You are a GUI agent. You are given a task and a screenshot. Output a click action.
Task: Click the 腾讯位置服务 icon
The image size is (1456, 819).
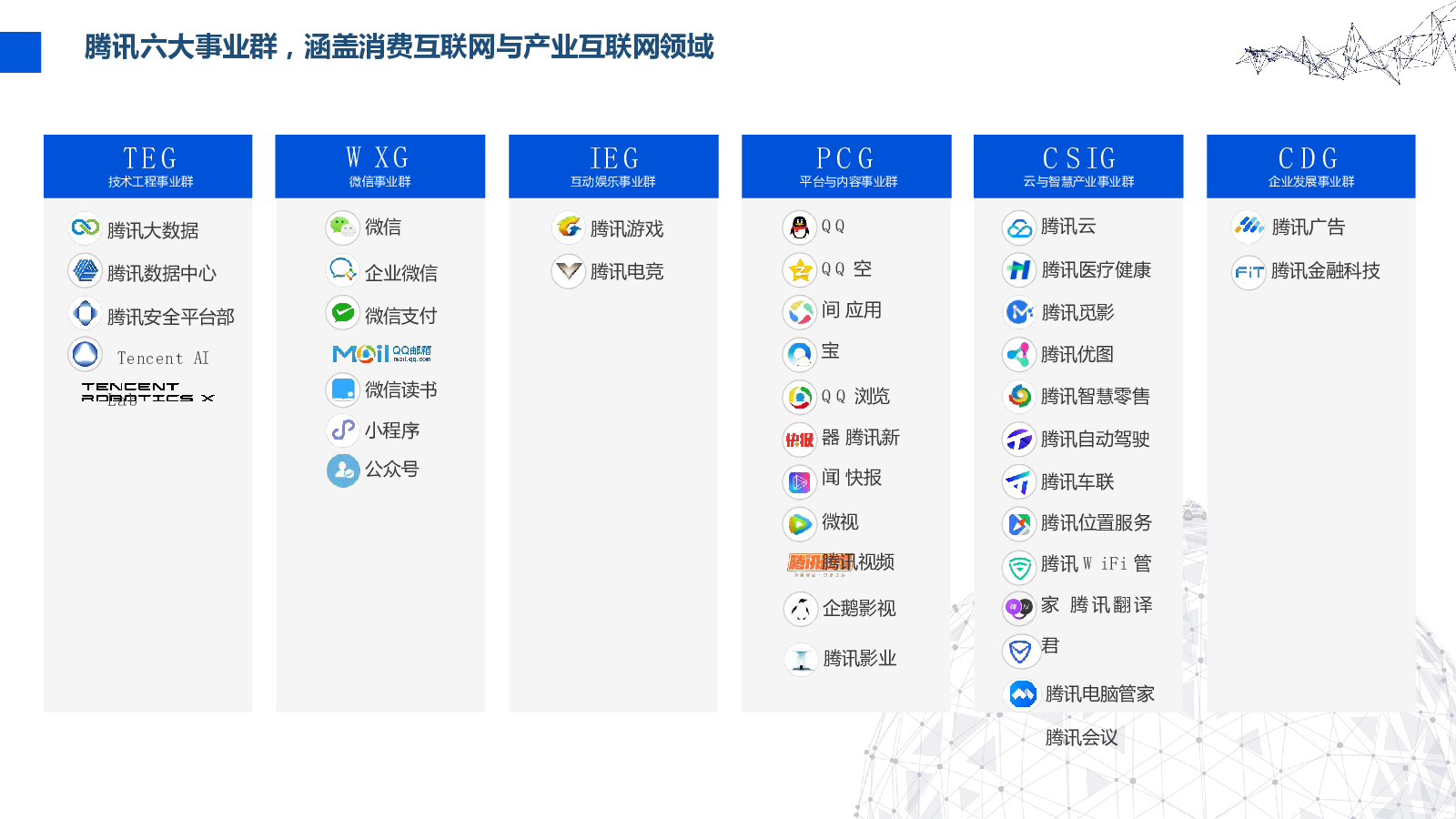tap(1019, 523)
